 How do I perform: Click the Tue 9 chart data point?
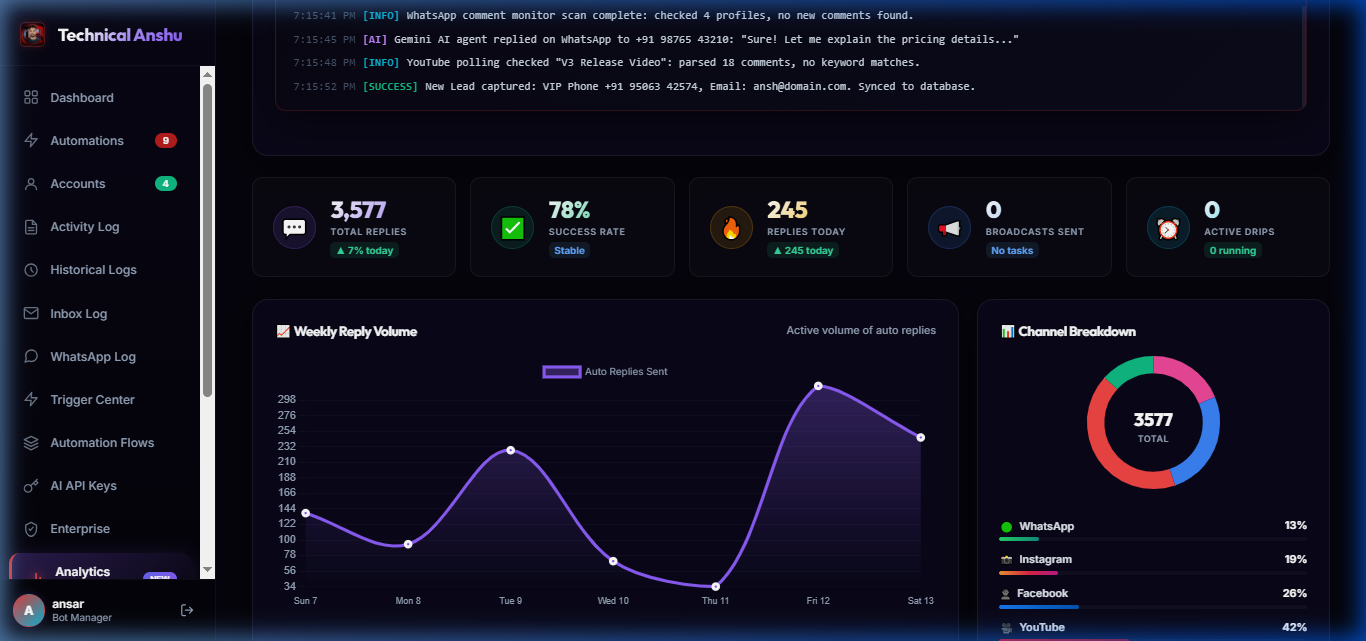[x=511, y=450]
